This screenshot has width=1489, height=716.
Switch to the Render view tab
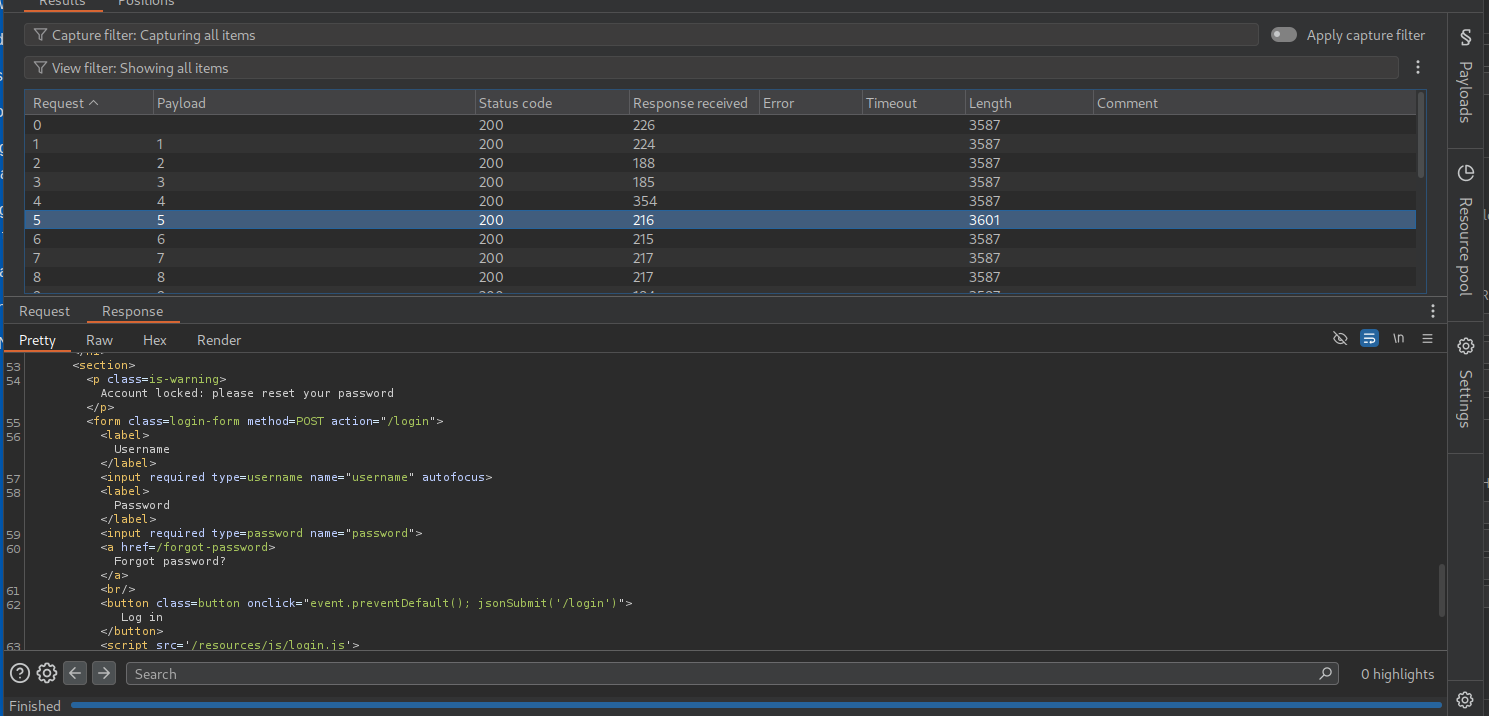coord(219,340)
